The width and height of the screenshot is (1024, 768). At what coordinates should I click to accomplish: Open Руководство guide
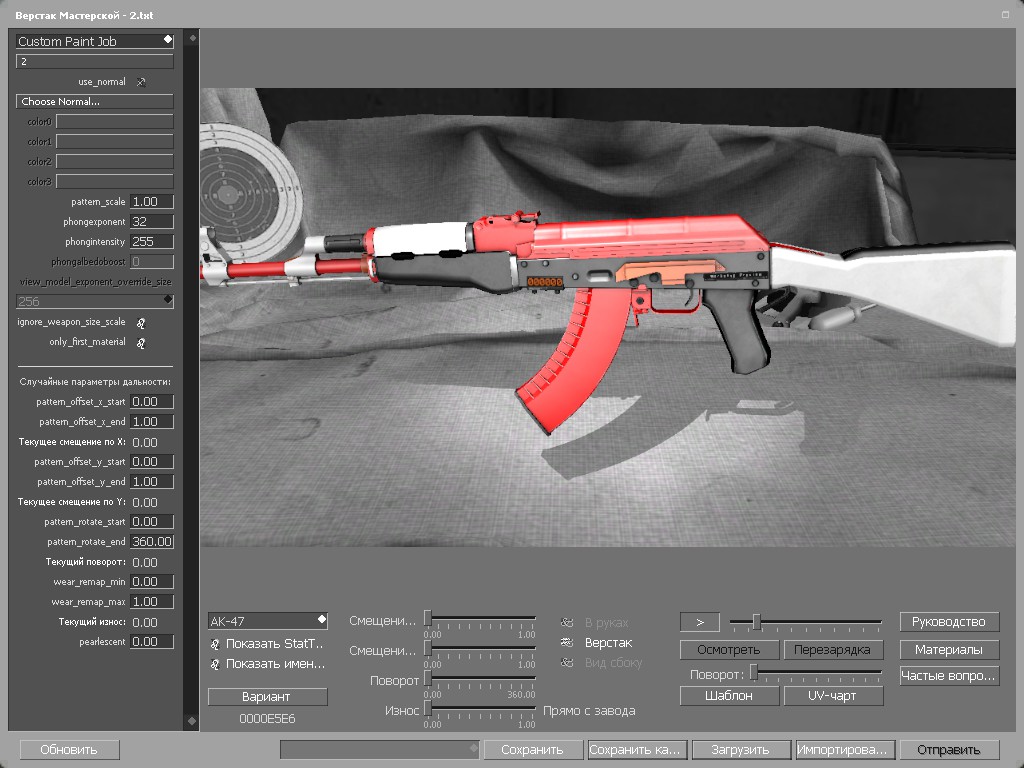(950, 622)
